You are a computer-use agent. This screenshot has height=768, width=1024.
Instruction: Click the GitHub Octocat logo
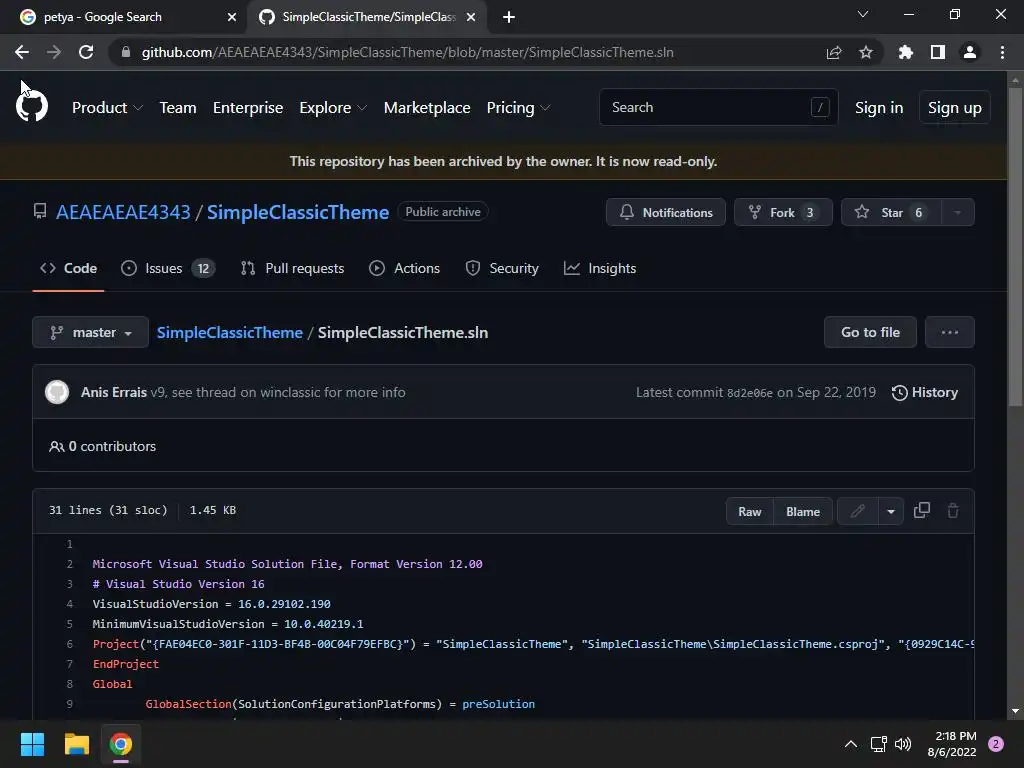31,106
